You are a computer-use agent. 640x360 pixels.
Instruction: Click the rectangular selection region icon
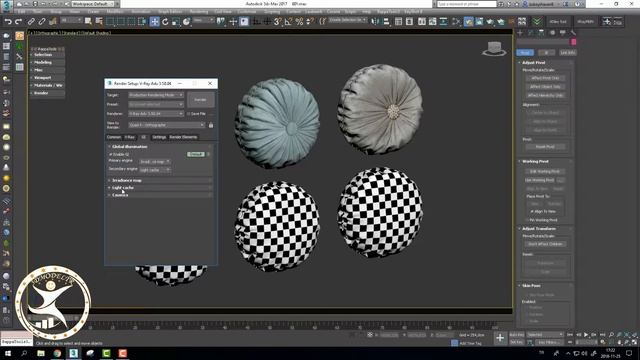click(x=110, y=21)
